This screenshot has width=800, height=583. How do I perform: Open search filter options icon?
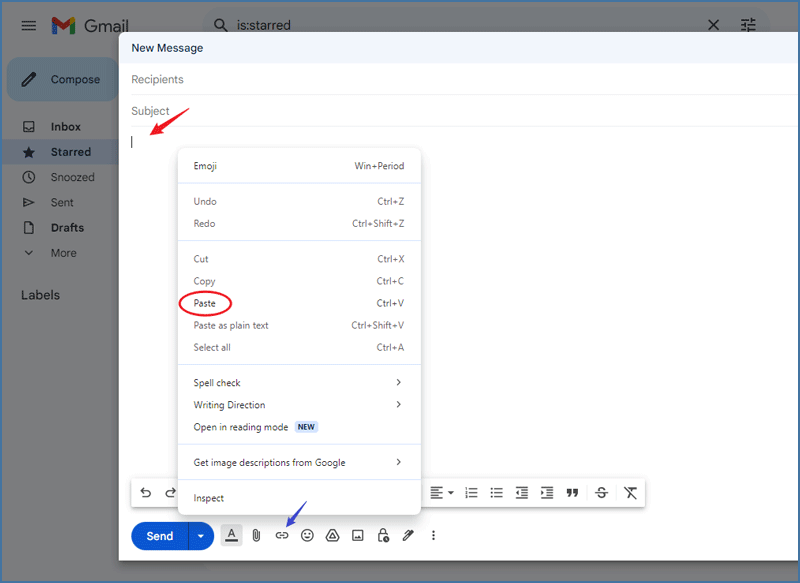click(x=748, y=25)
